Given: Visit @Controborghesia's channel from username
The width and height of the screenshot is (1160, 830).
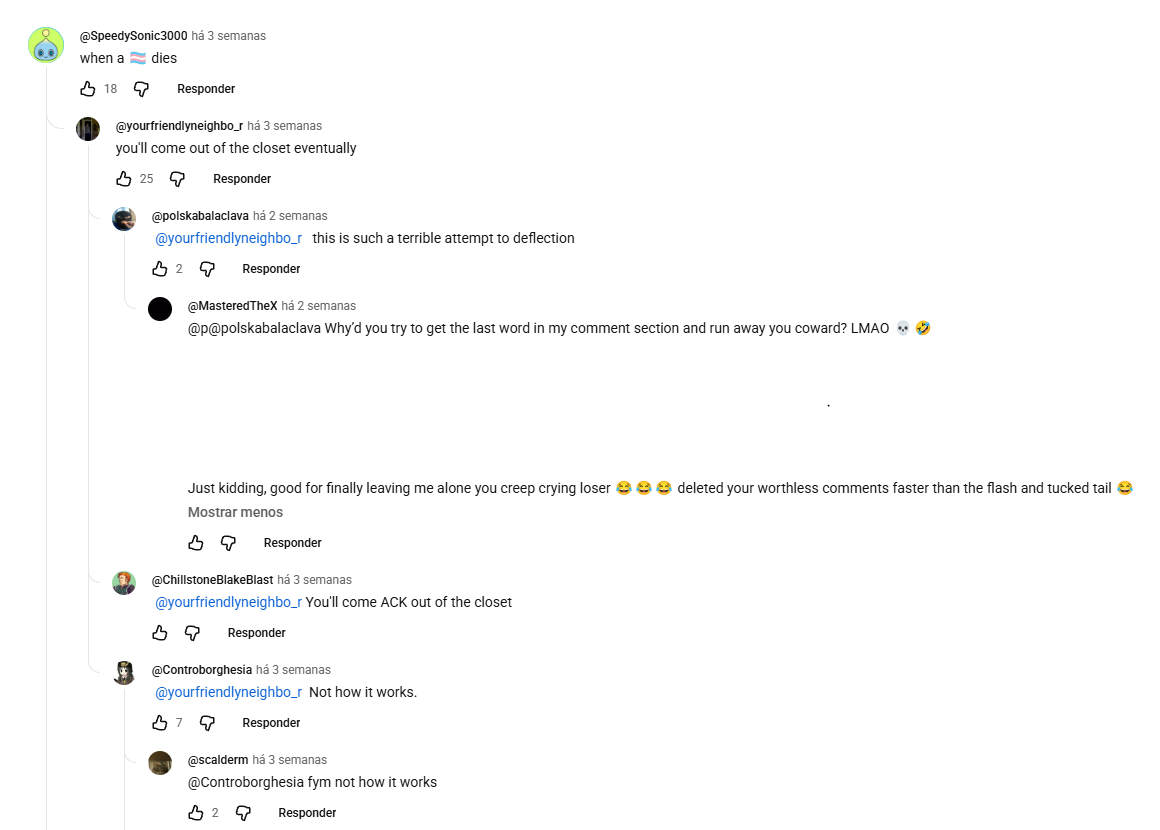Looking at the screenshot, I should click(202, 669).
